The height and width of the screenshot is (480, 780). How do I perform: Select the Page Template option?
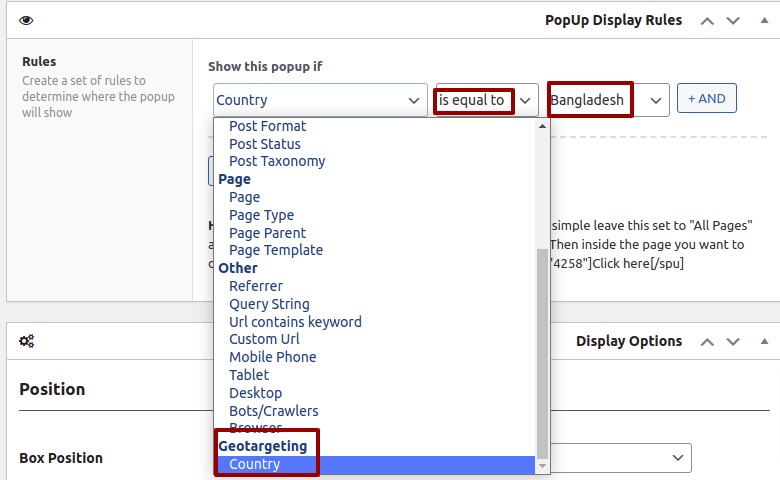276,250
